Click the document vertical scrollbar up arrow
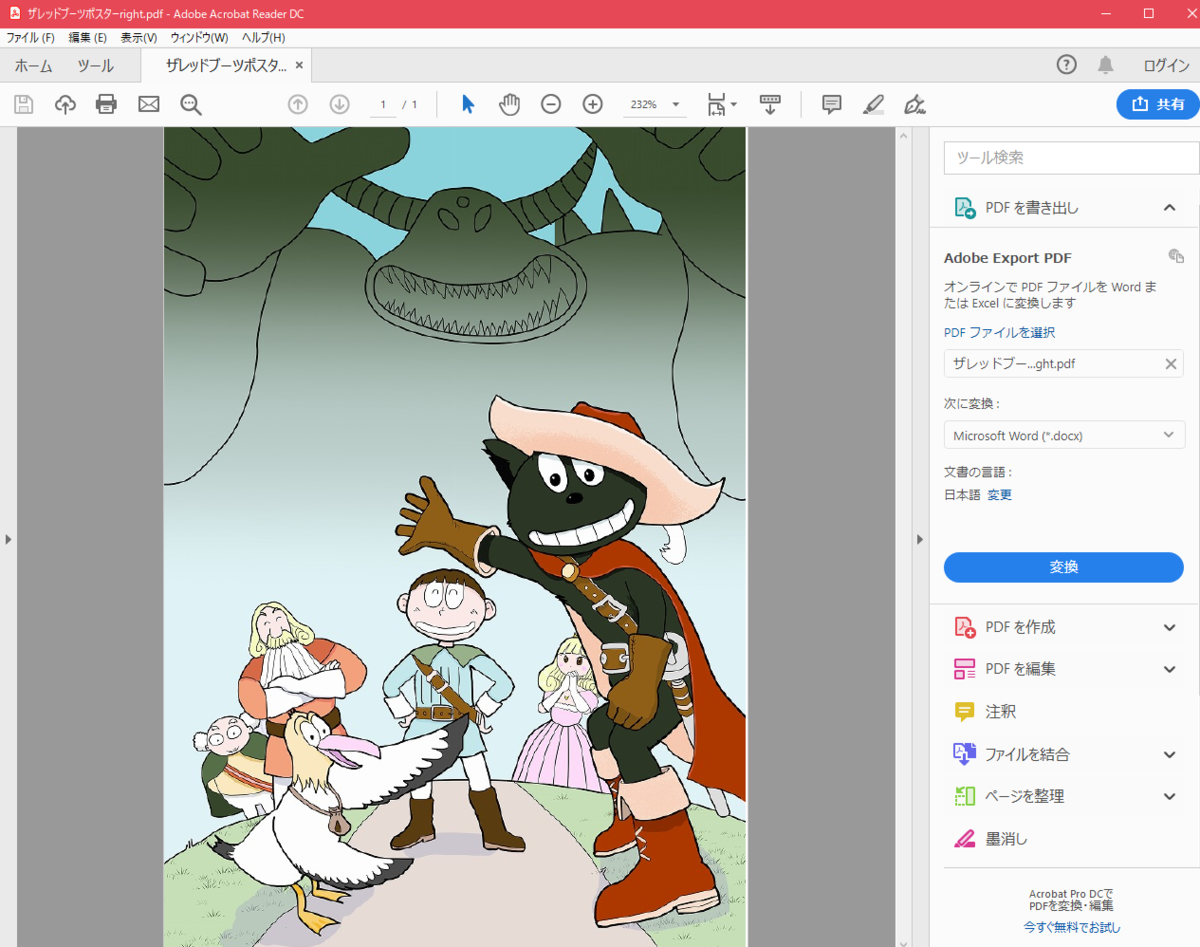Screen dimensions: 1200x947 [x=903, y=135]
